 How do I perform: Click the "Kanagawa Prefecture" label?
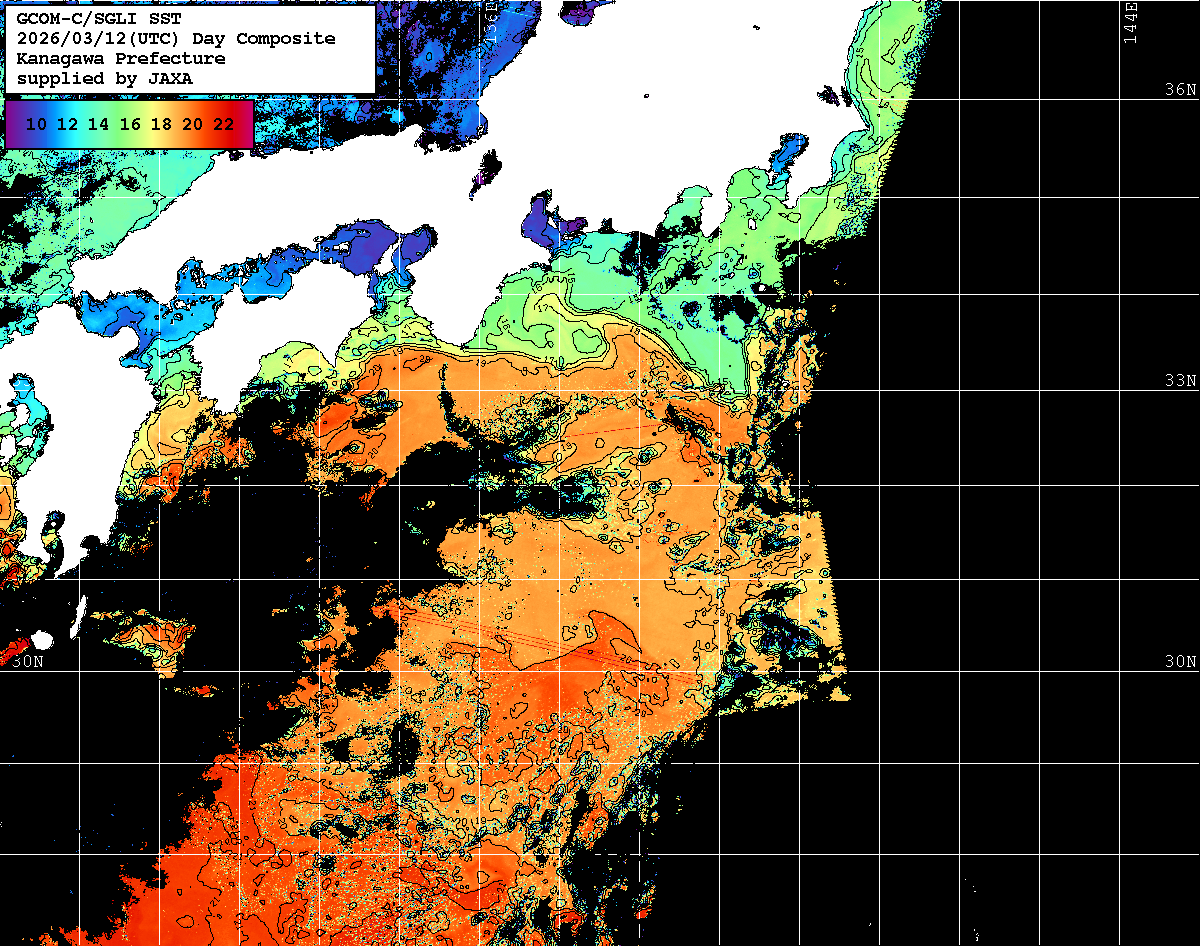tap(121, 59)
